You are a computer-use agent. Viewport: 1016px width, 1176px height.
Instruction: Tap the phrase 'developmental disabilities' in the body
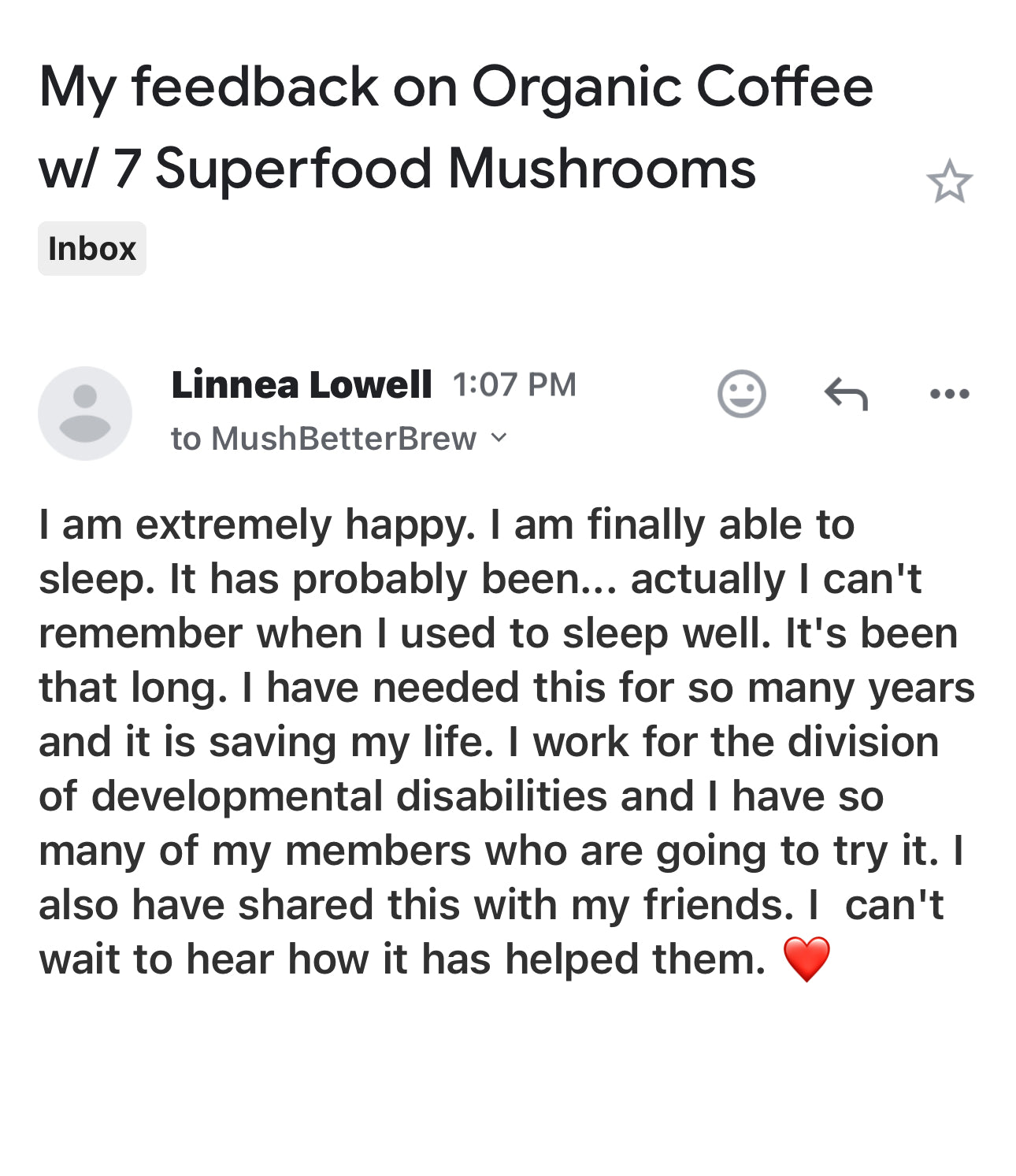349,796
